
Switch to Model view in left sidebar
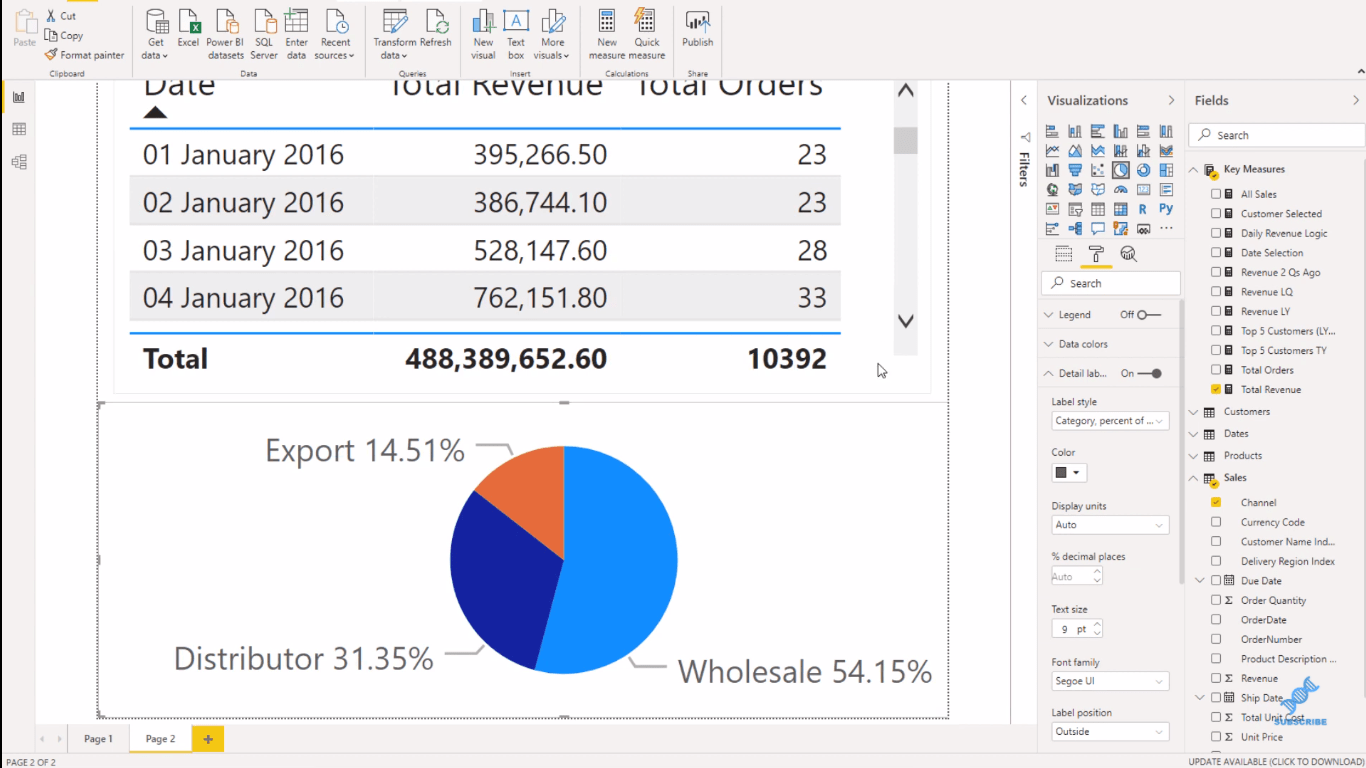(x=19, y=162)
